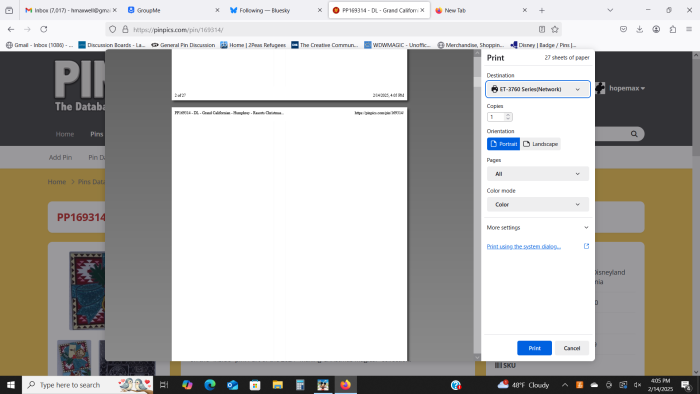Open the 2Peas Refugees bookmark
The image size is (700, 394).
click(253, 45)
